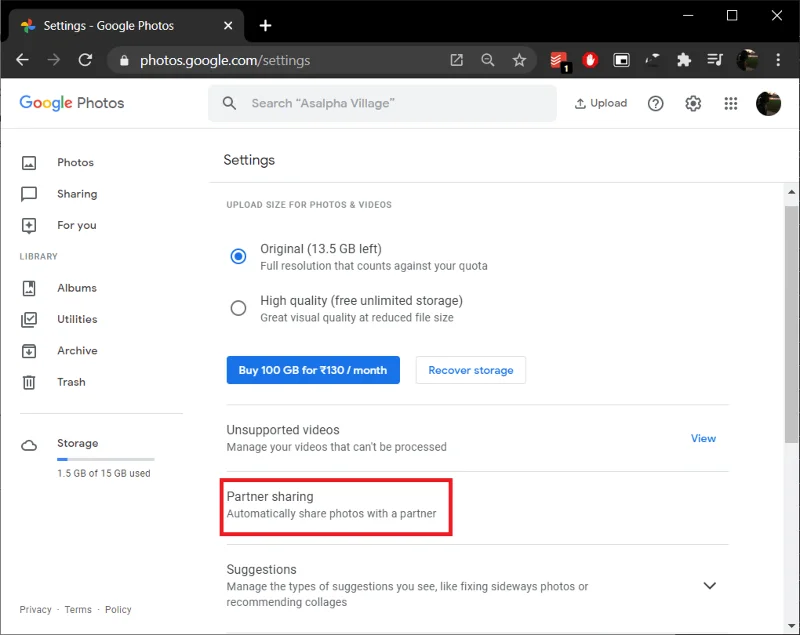Click View for Unsupported videos
Image resolution: width=800 pixels, height=635 pixels.
point(703,438)
